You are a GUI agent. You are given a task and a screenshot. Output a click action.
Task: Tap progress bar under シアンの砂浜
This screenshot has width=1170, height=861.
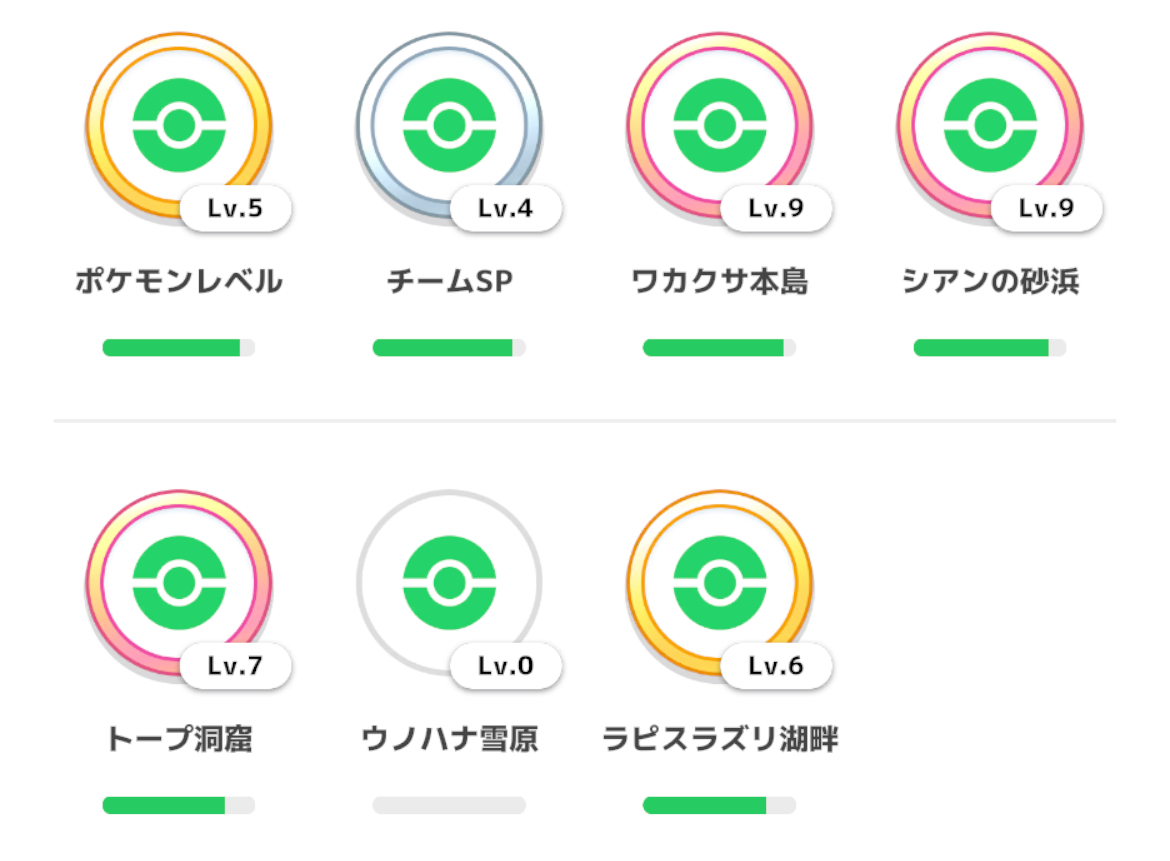coord(990,348)
